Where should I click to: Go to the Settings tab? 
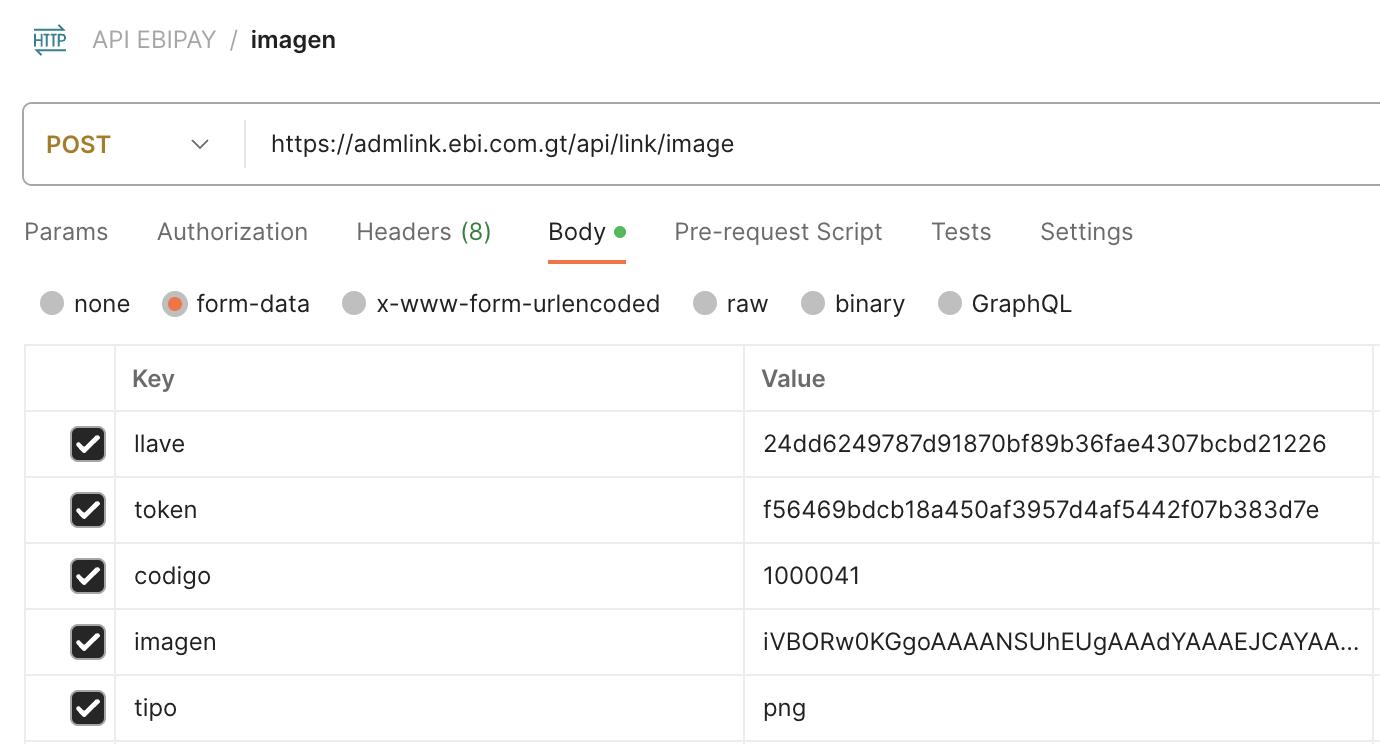1086,232
